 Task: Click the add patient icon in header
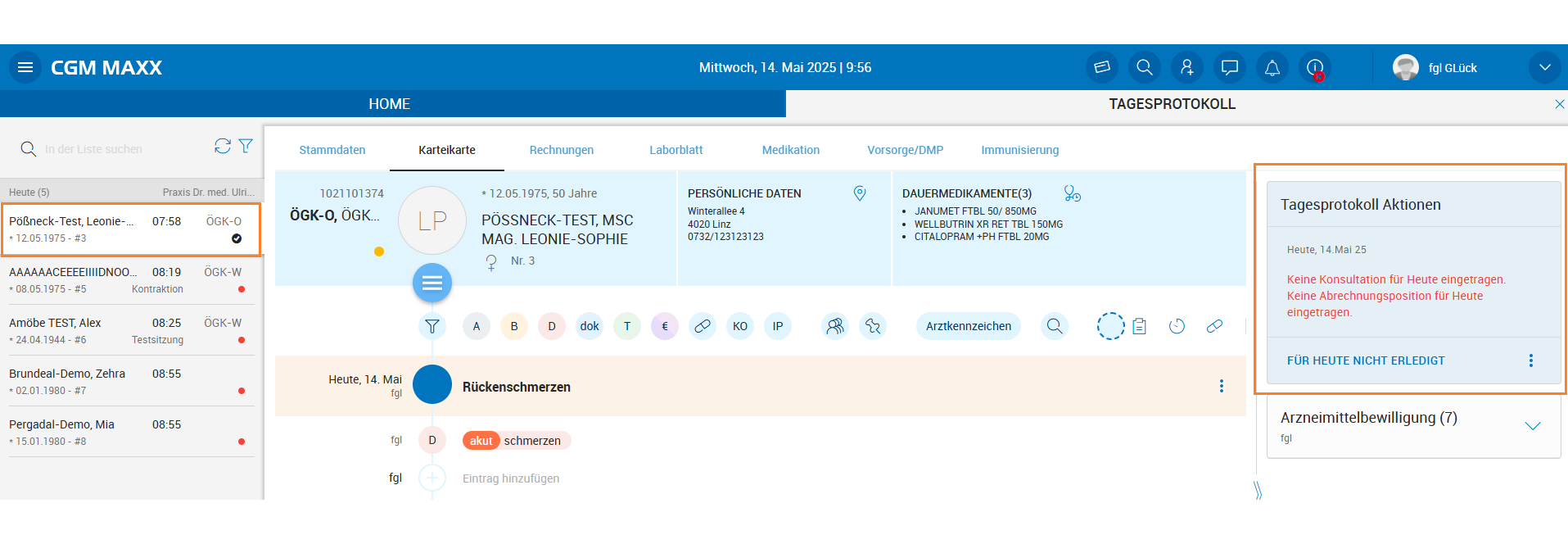[1187, 67]
